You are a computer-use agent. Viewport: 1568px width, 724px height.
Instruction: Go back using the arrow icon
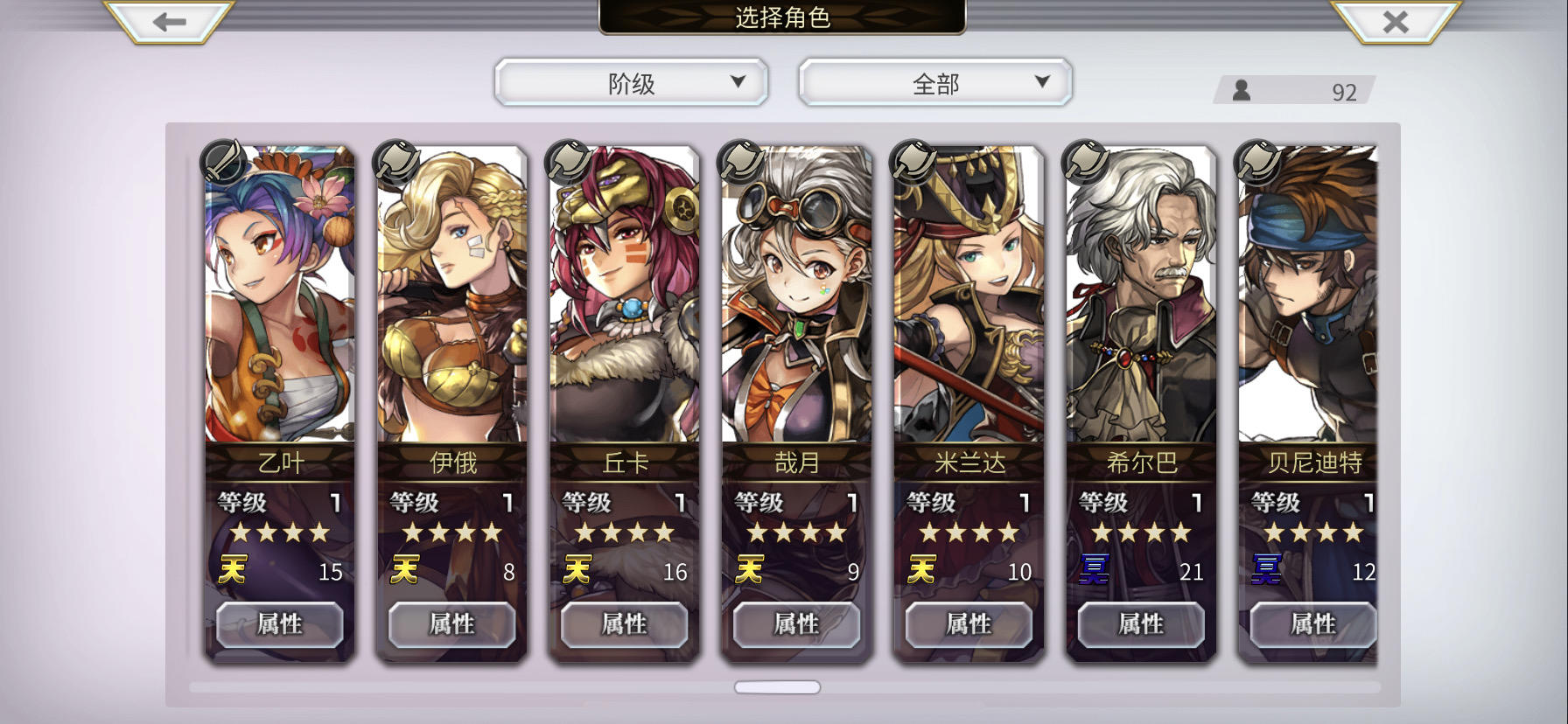[x=169, y=21]
